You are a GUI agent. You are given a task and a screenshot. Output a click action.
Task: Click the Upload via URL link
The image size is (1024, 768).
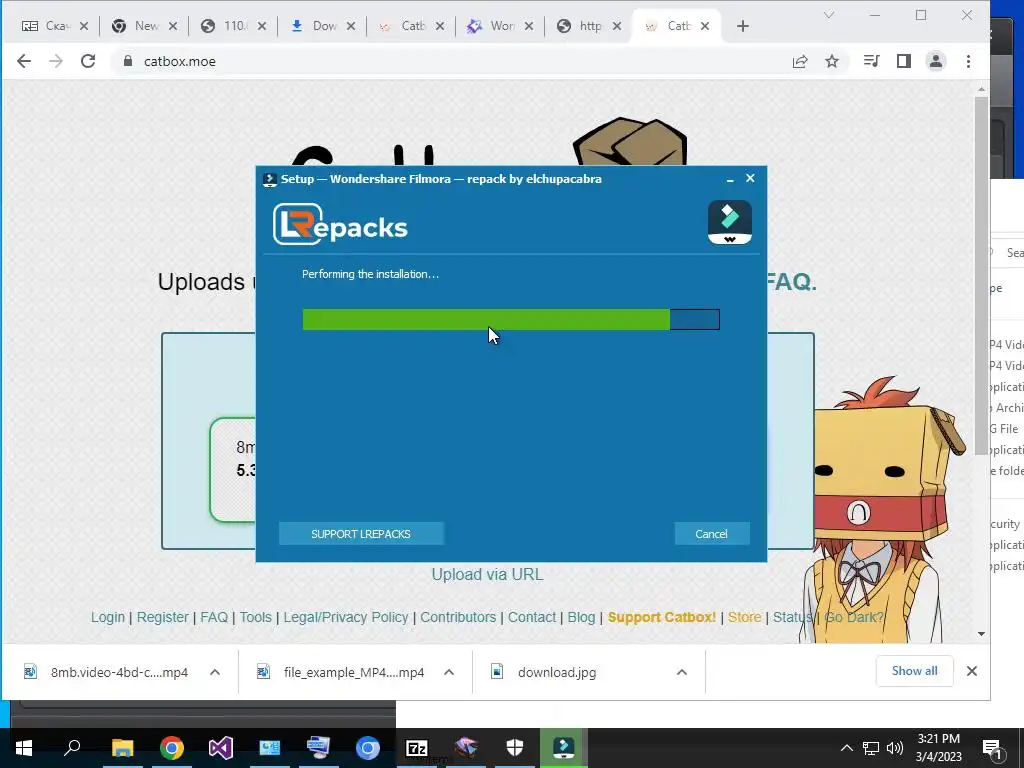[487, 574]
